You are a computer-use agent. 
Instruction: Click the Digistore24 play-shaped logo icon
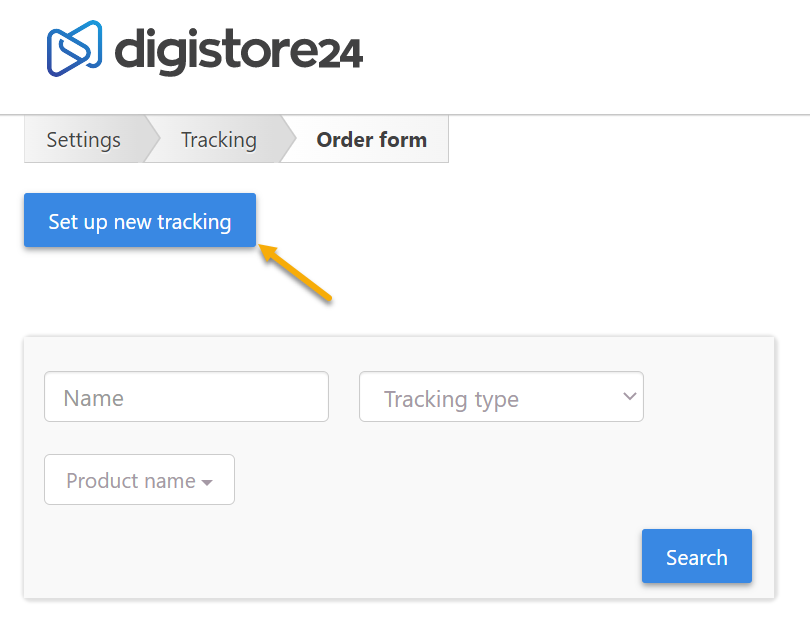(74, 49)
